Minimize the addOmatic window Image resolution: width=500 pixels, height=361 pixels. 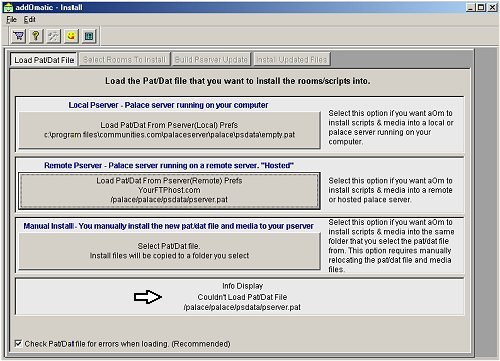click(470, 7)
